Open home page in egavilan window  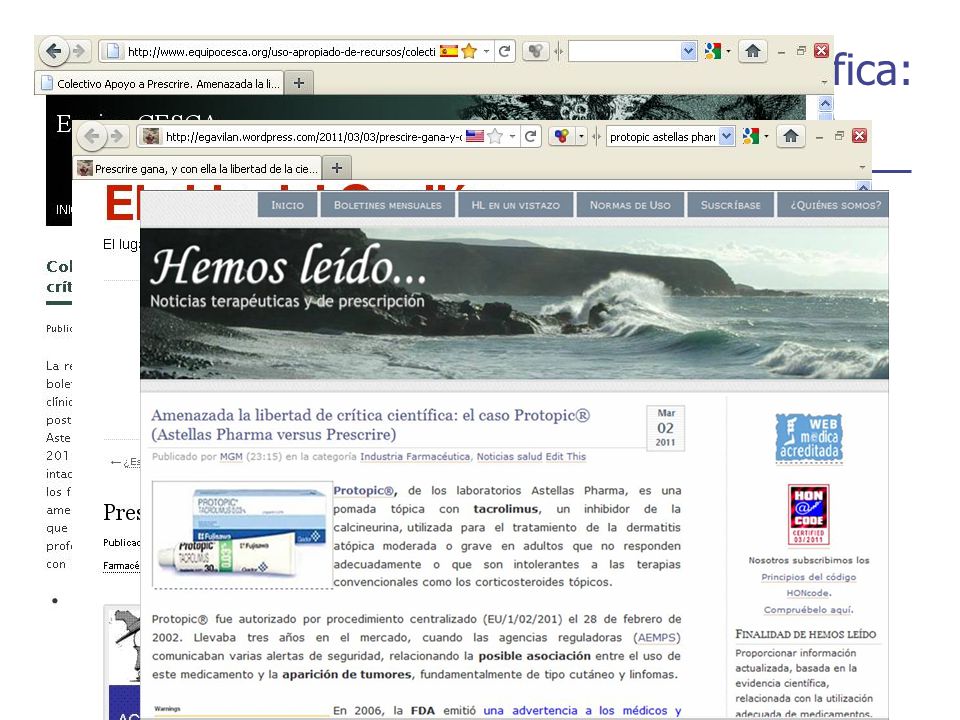click(791, 136)
